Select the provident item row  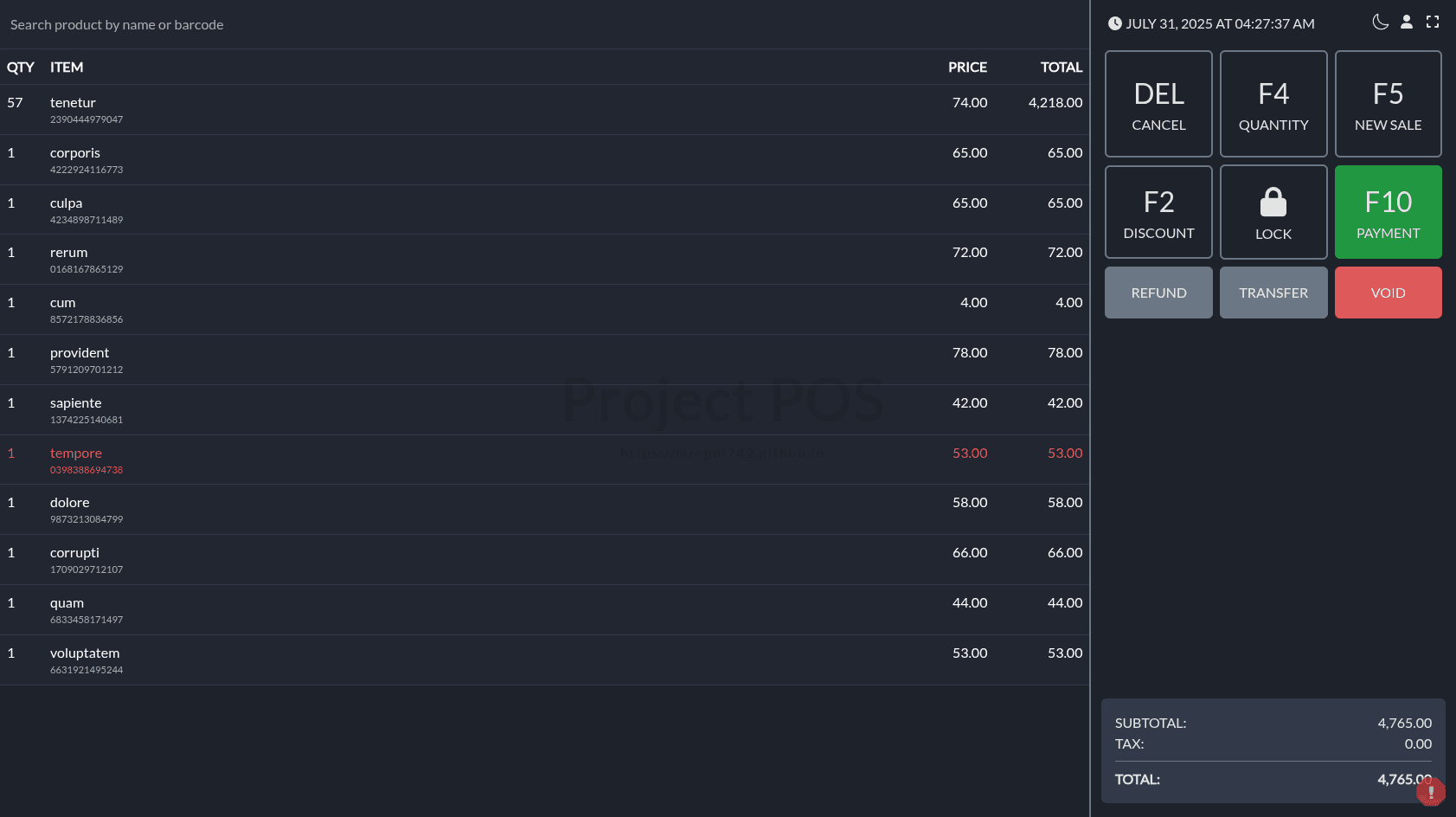(544, 360)
